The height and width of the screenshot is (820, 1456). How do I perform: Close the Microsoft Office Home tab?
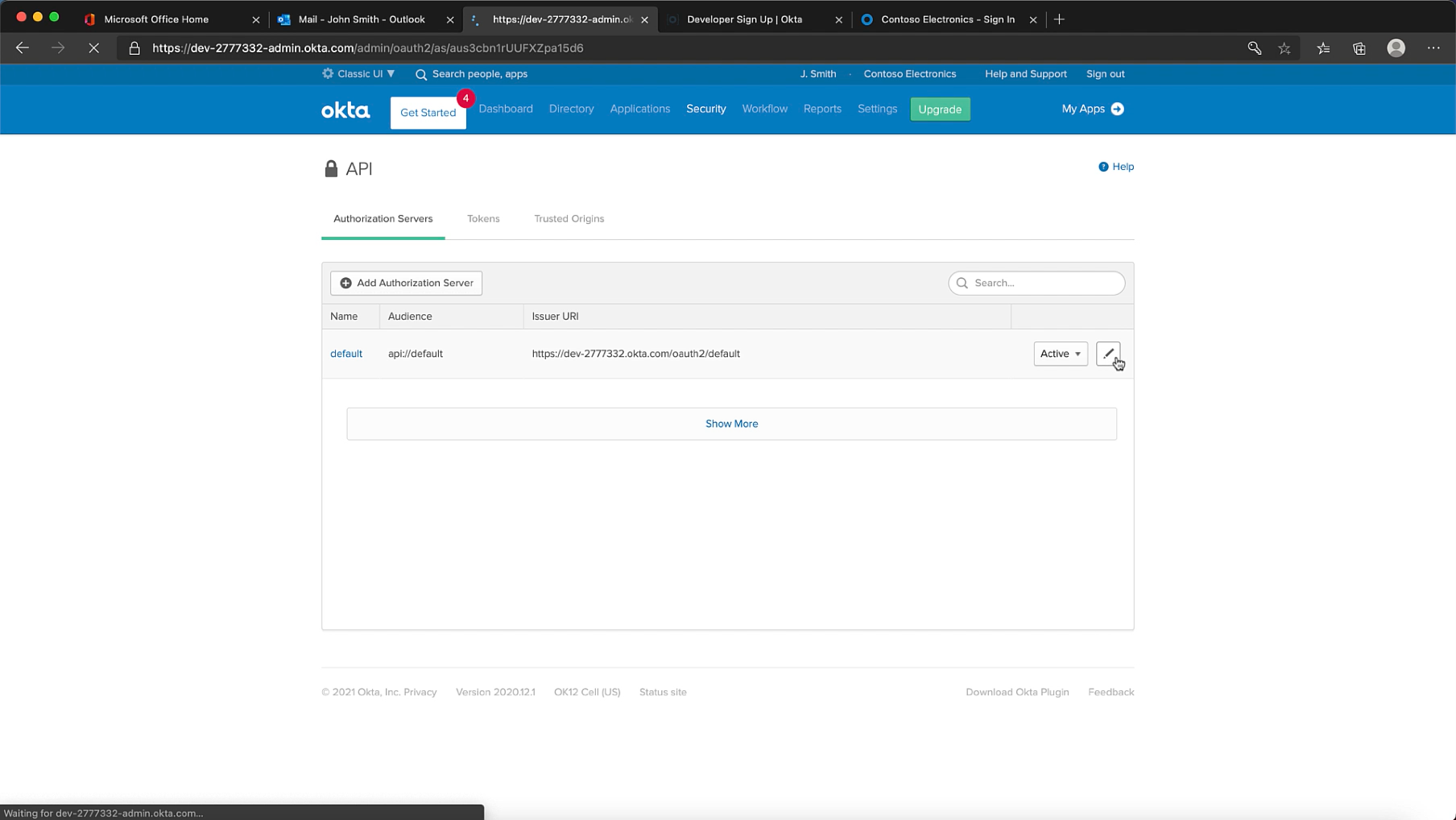tap(256, 19)
